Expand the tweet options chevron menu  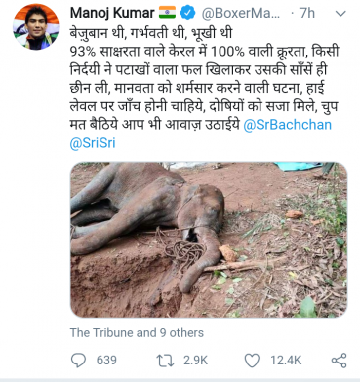point(340,14)
